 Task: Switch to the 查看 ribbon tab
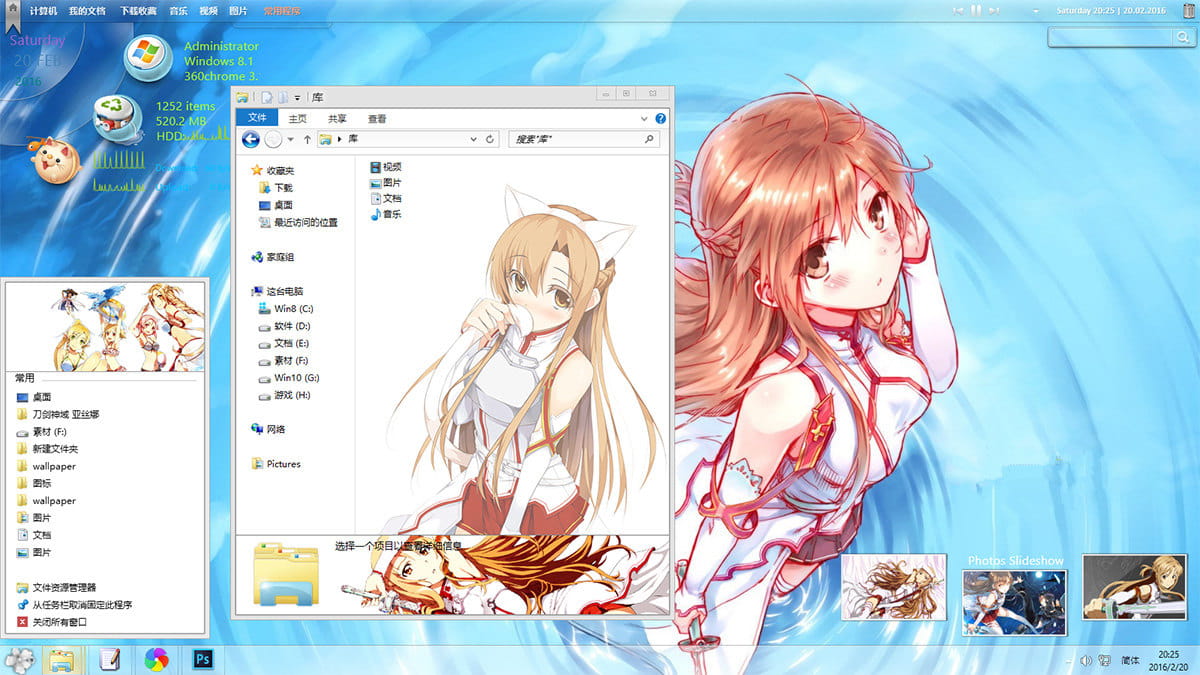(x=375, y=118)
